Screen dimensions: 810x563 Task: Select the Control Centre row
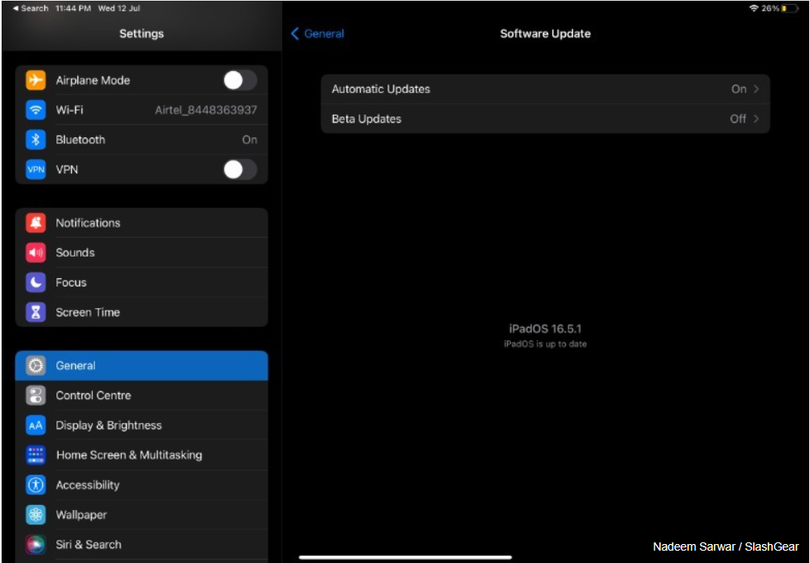tap(142, 396)
